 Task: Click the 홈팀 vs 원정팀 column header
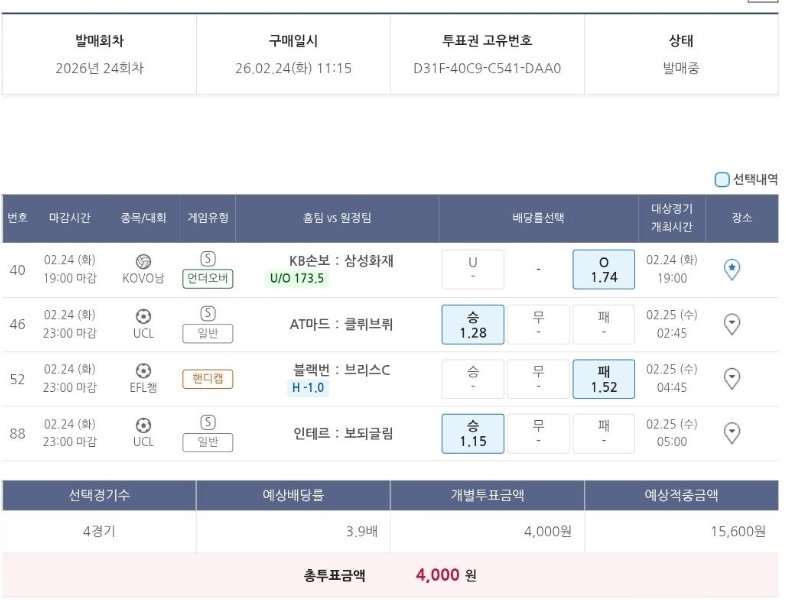(x=337, y=218)
